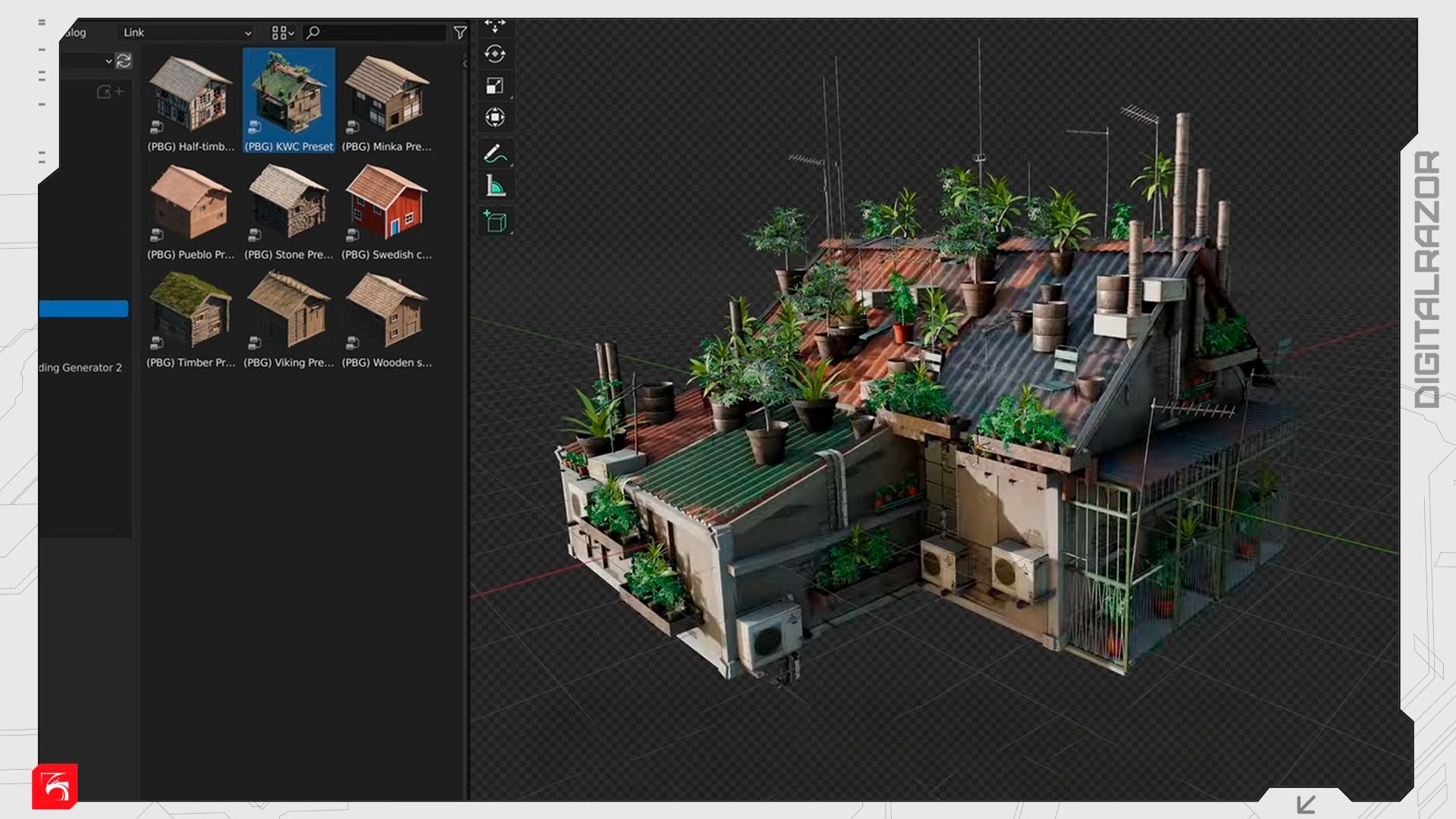Click the add catalog icon
This screenshot has width=1456, height=819.
[109, 92]
